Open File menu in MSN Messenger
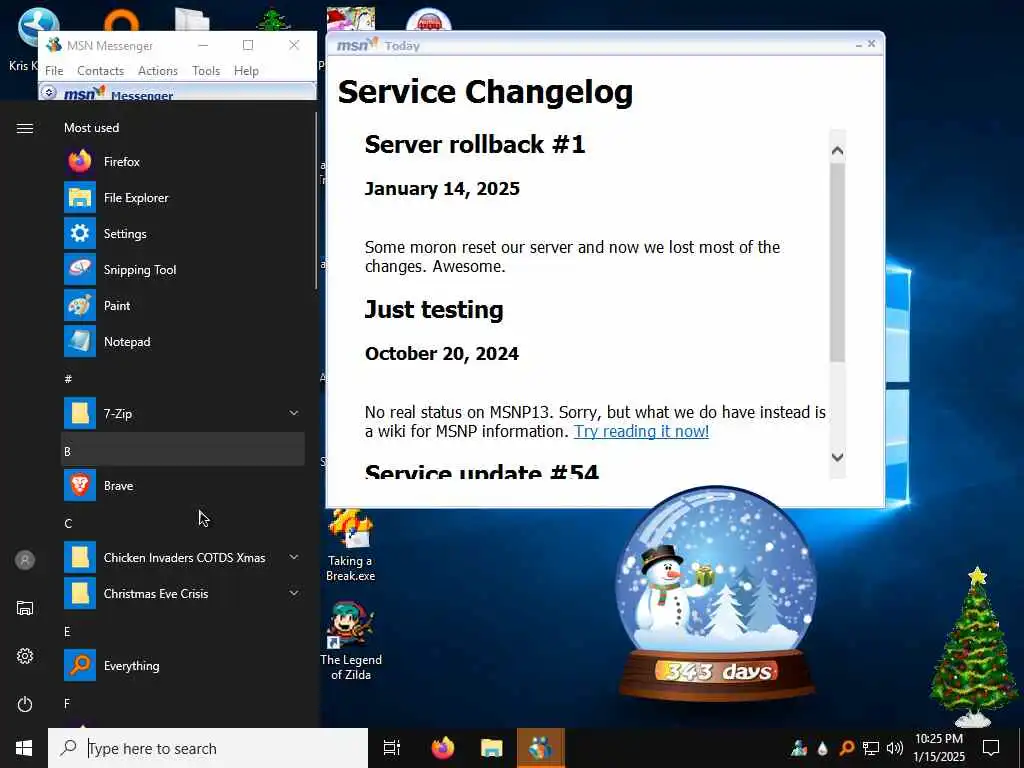Viewport: 1024px width, 768px height. point(54,71)
